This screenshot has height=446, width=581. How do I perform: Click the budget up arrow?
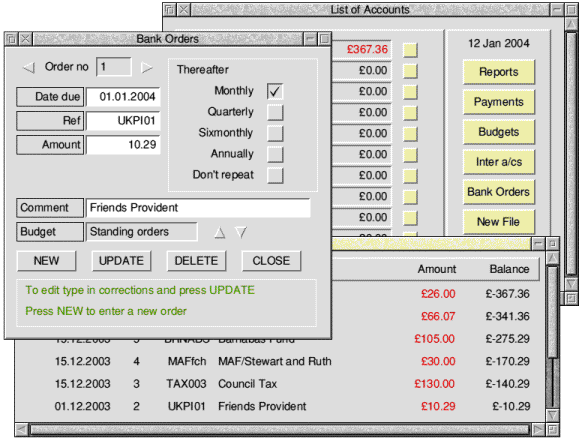tap(220, 232)
